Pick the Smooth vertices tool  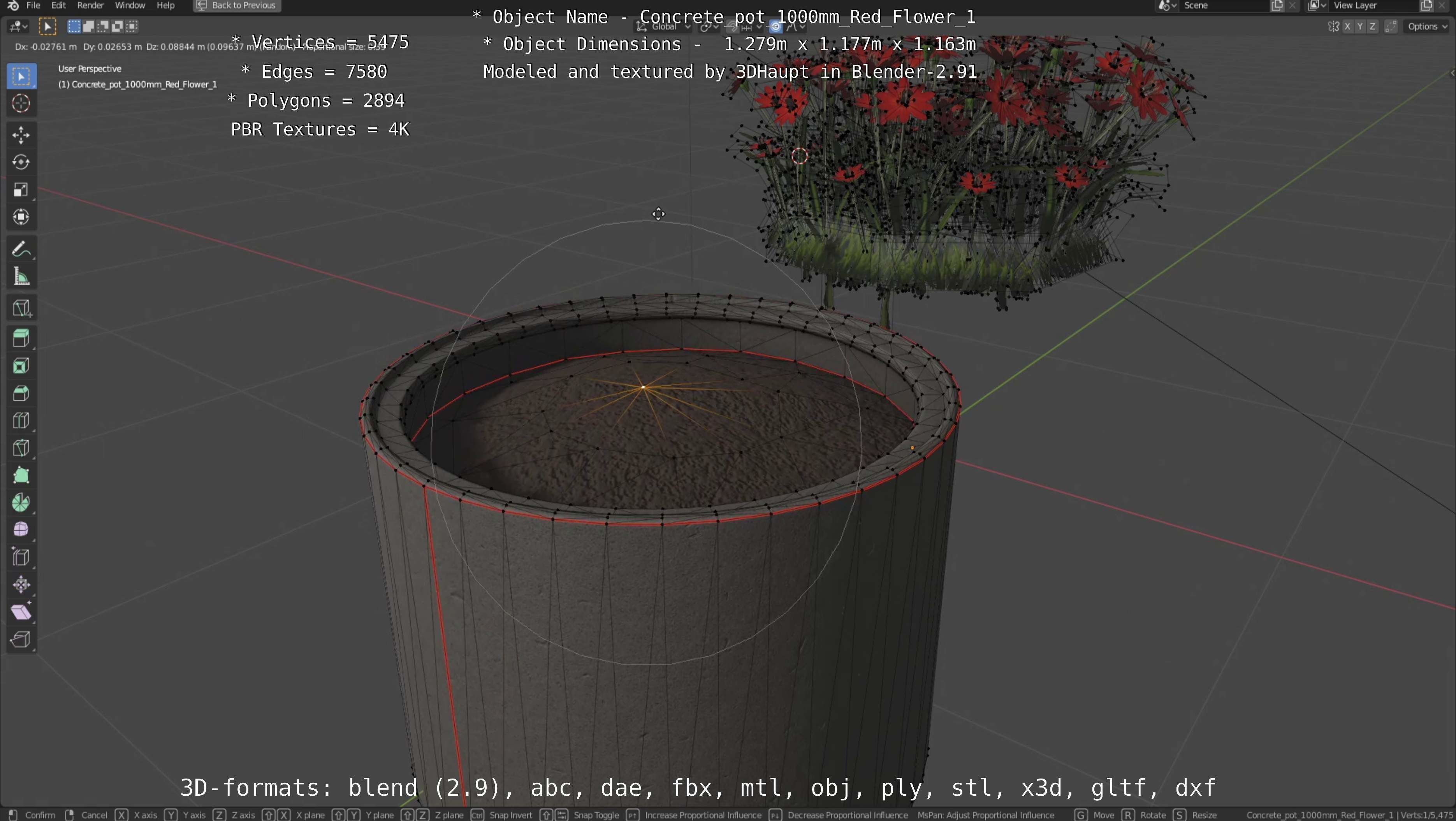(21, 529)
